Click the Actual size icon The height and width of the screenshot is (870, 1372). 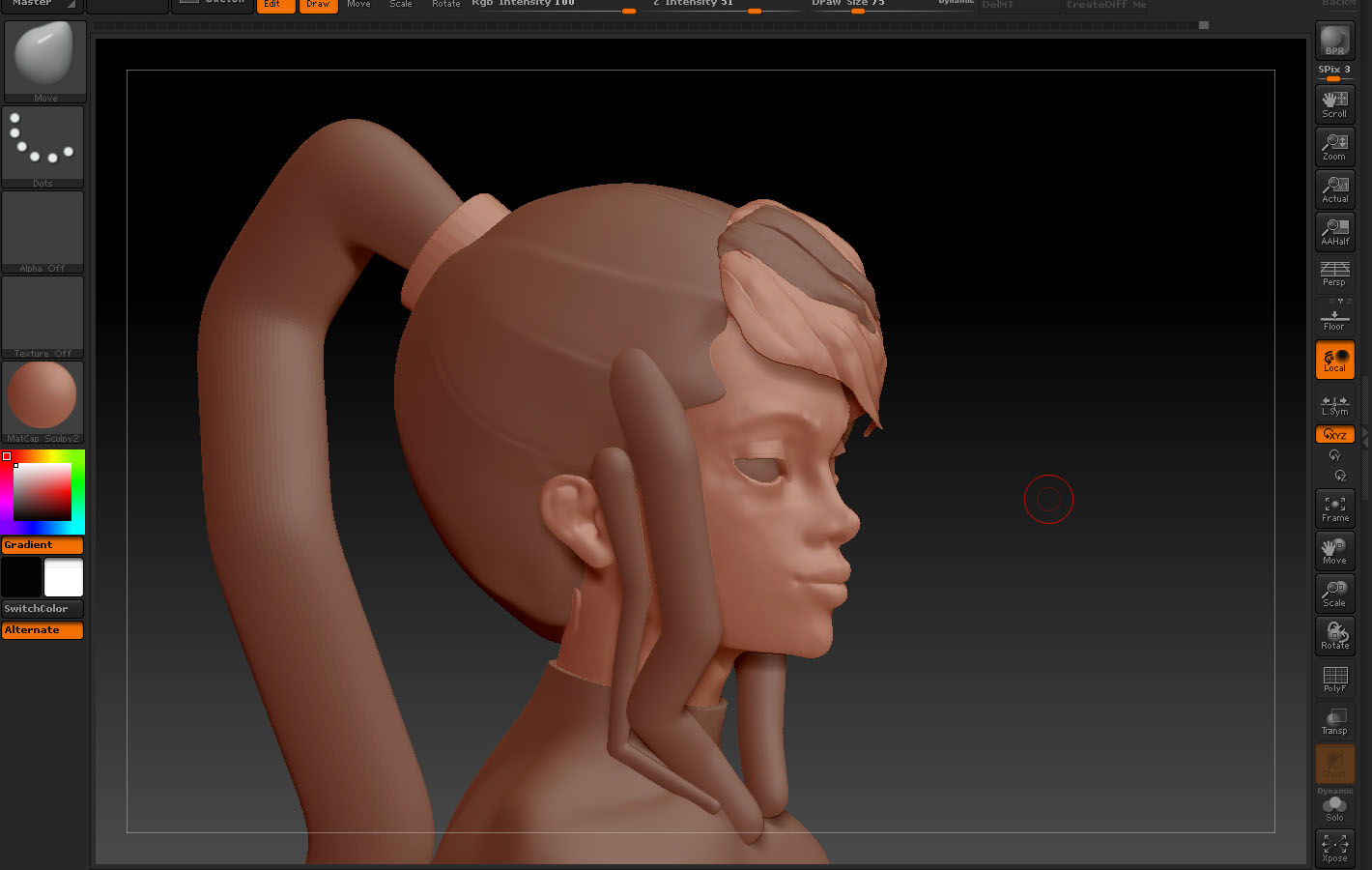(x=1334, y=188)
